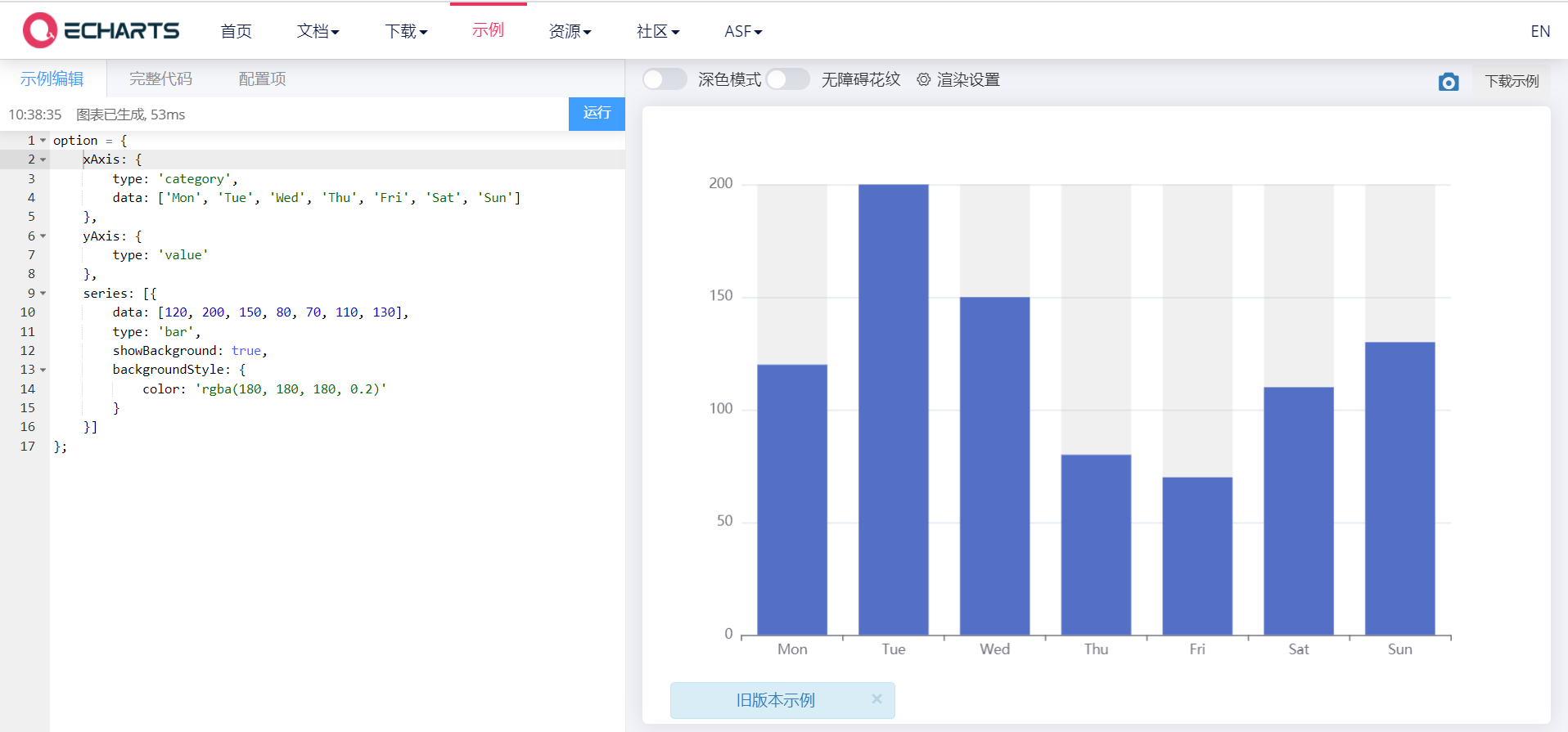The width and height of the screenshot is (1568, 732).
Task: Toggle 深色模式 dark mode switch
Action: tap(665, 79)
